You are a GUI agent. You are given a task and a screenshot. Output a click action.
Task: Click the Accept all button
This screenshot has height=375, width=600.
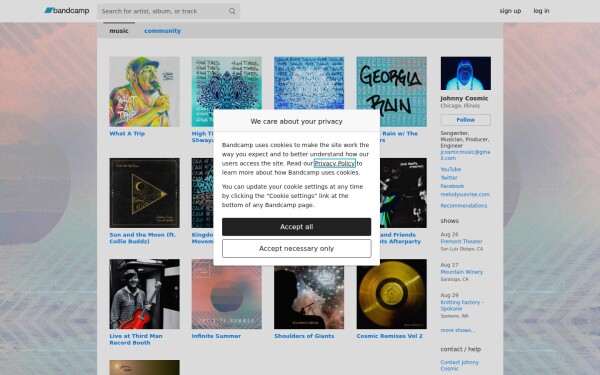coord(297,227)
